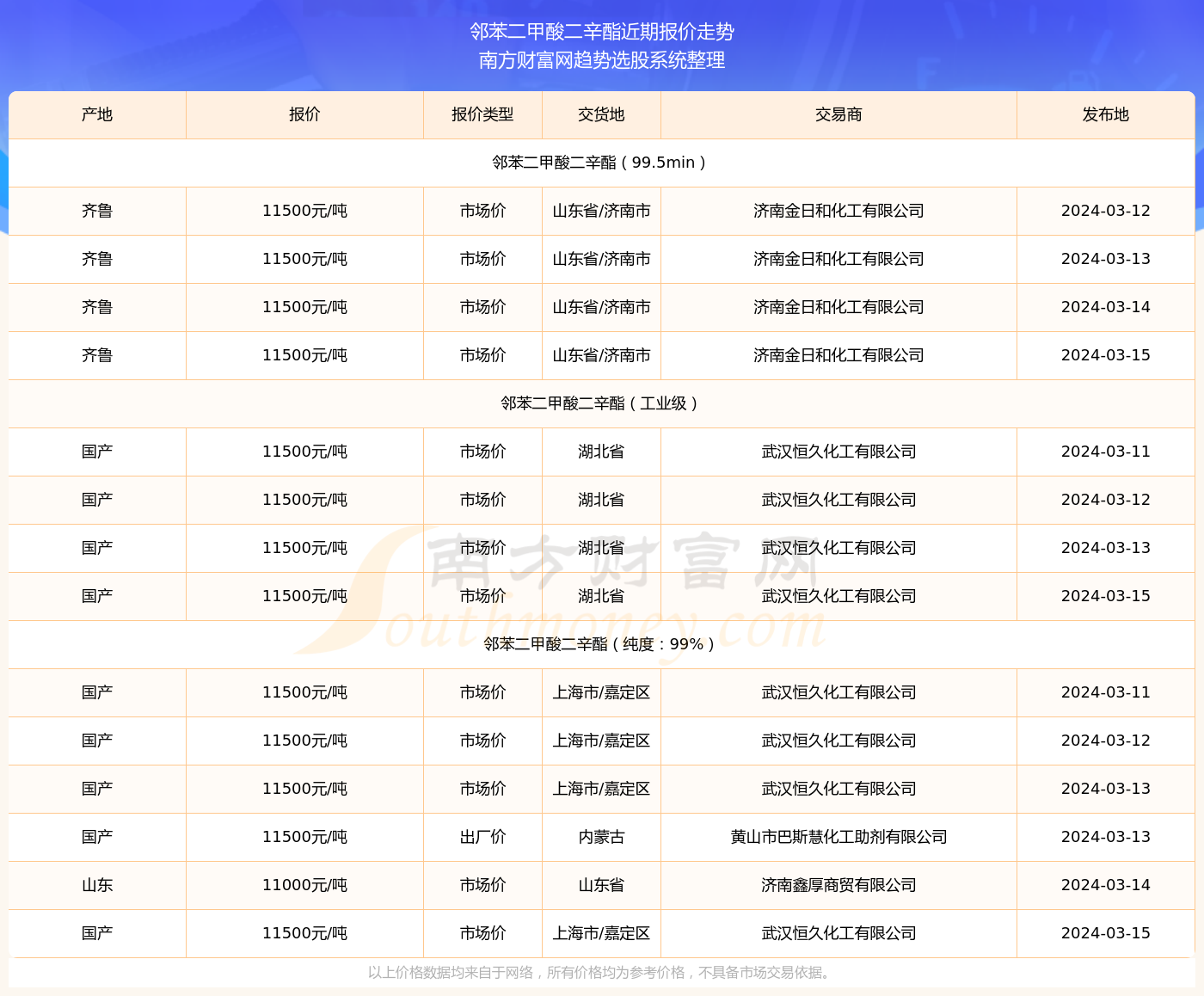Click date 2024-03-12 in the 上海市/嘉定区 row
This screenshot has width=1204, height=996.
tap(1105, 741)
